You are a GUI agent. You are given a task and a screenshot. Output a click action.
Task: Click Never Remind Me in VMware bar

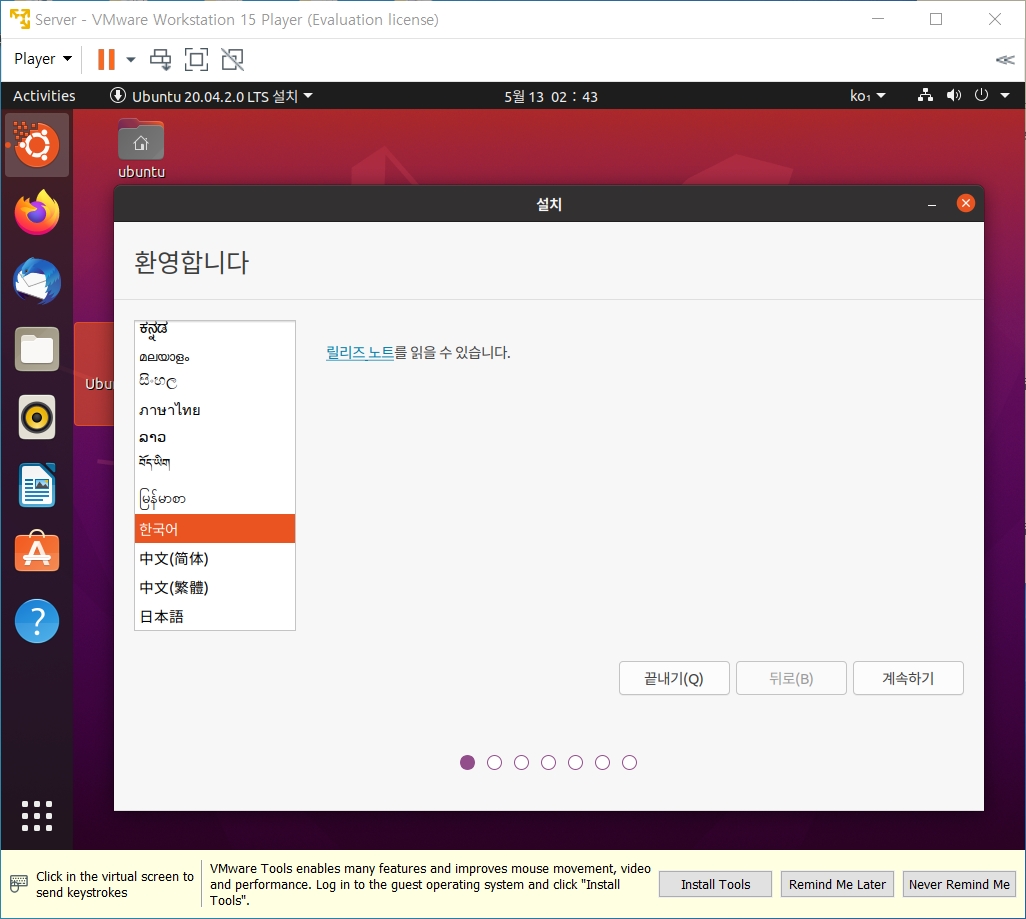[x=959, y=884]
